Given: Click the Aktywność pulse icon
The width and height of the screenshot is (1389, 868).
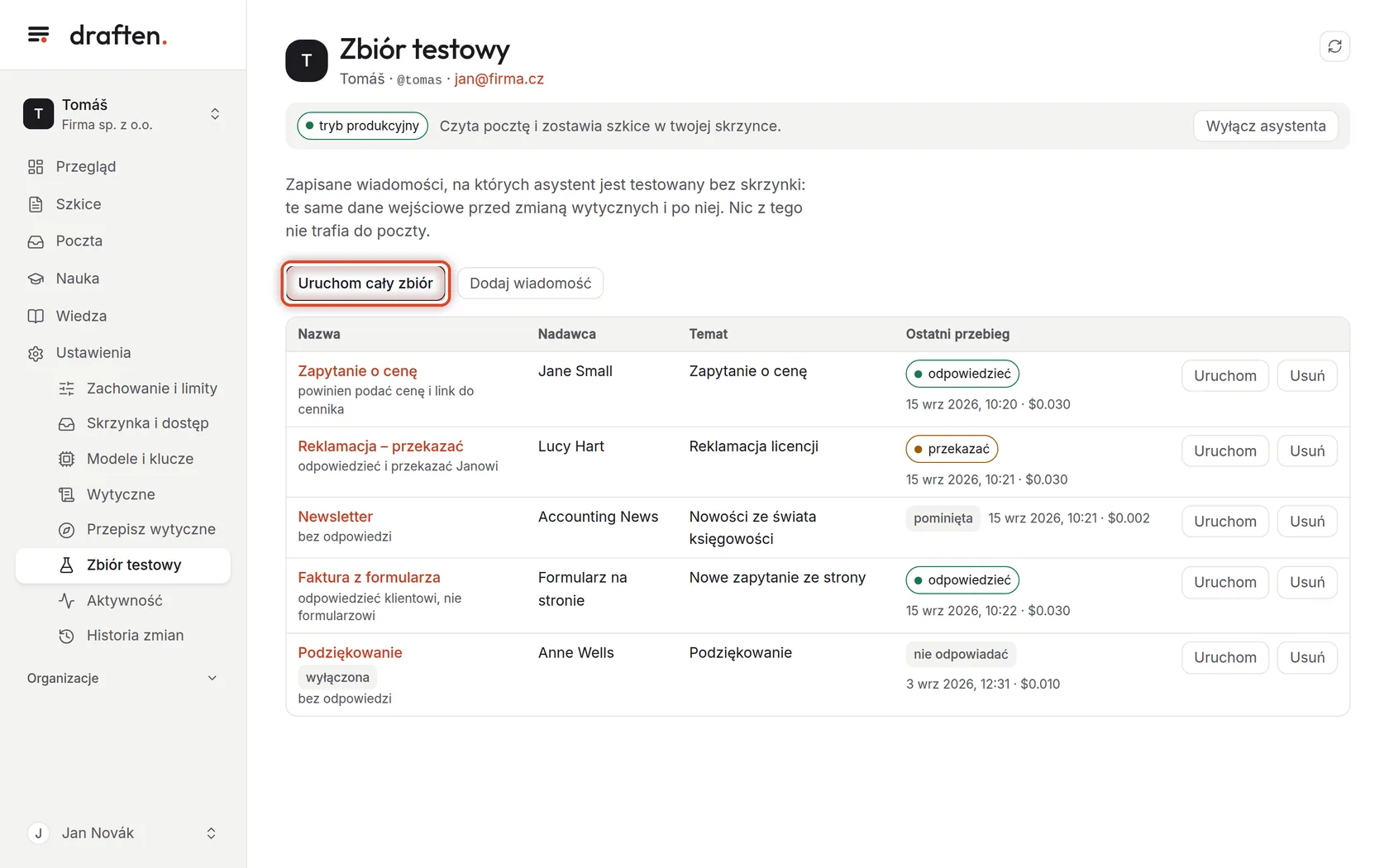Looking at the screenshot, I should (67, 601).
